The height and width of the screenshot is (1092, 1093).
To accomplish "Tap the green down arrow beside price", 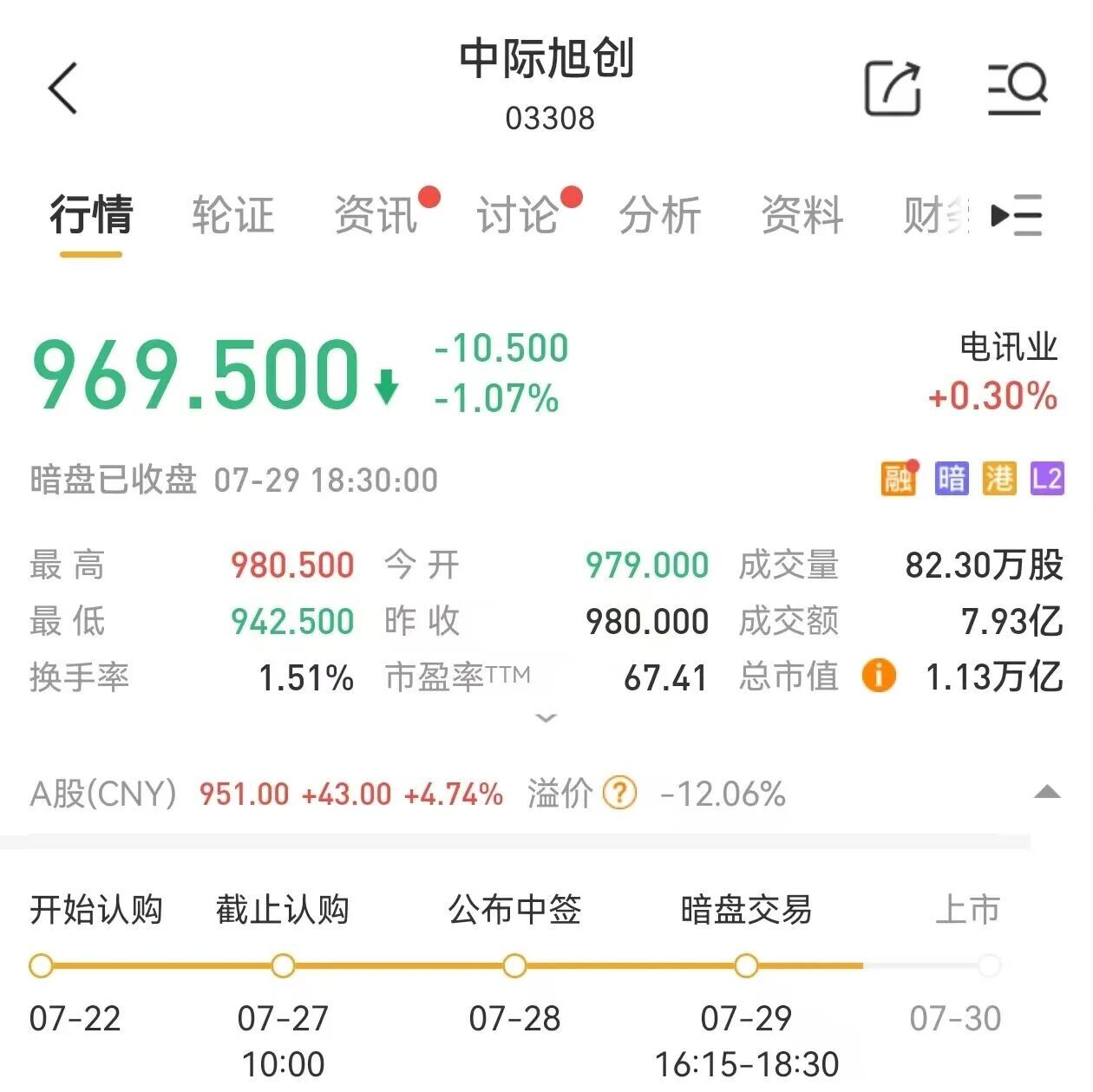I will (x=386, y=387).
